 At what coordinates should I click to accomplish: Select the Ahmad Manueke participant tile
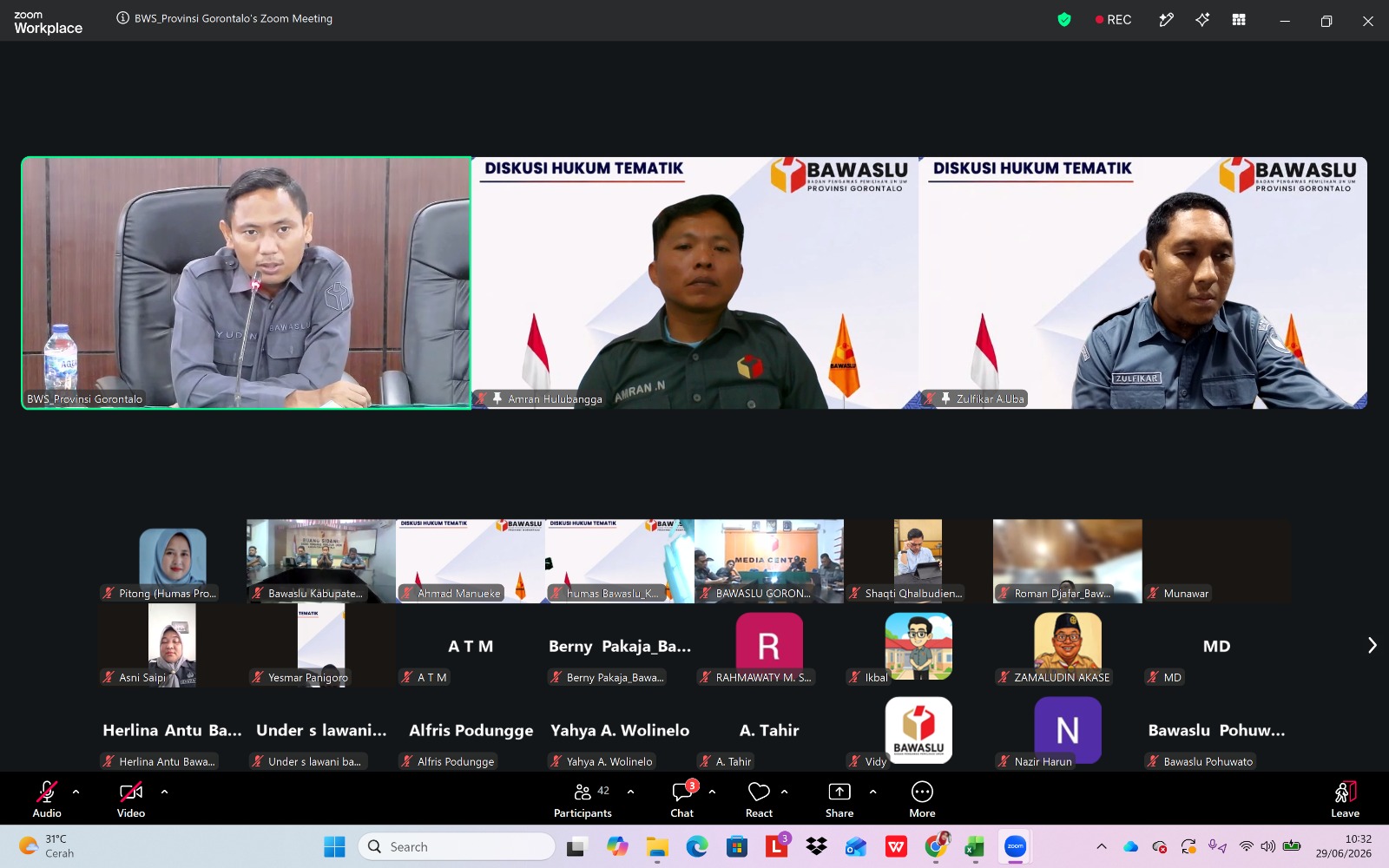pyautogui.click(x=471, y=561)
